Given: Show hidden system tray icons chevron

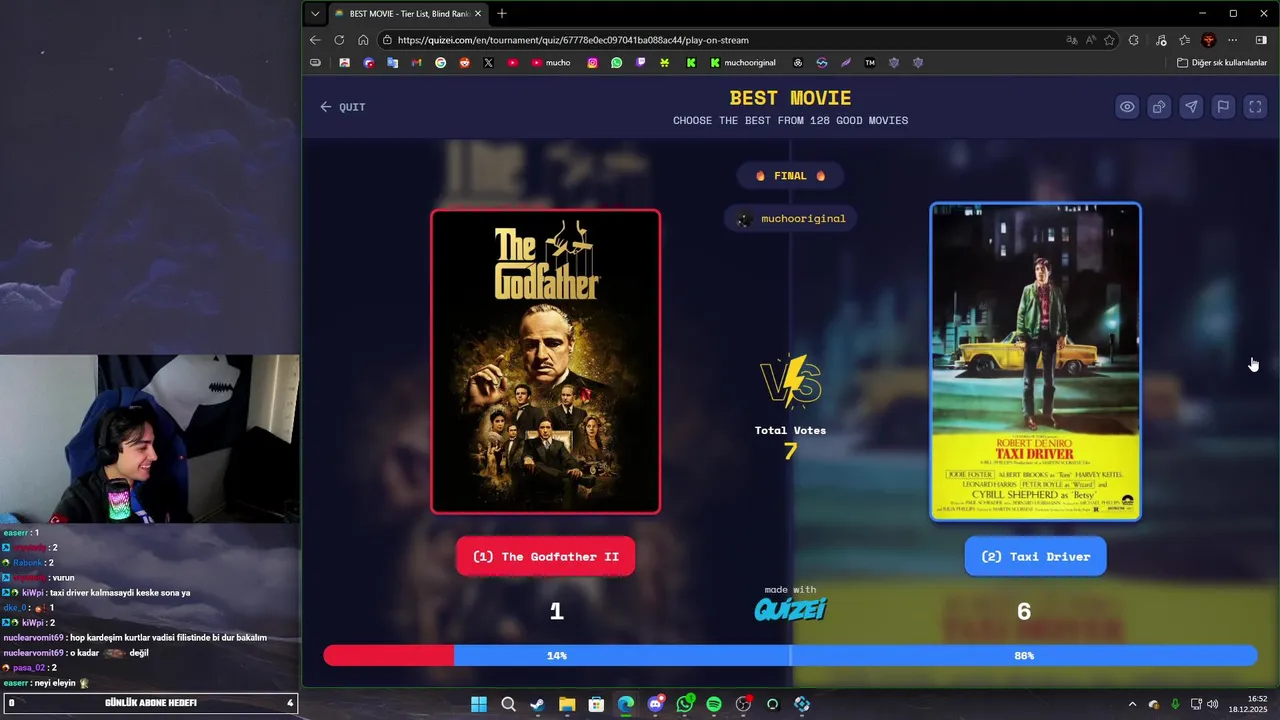Looking at the screenshot, I should pyautogui.click(x=1132, y=704).
